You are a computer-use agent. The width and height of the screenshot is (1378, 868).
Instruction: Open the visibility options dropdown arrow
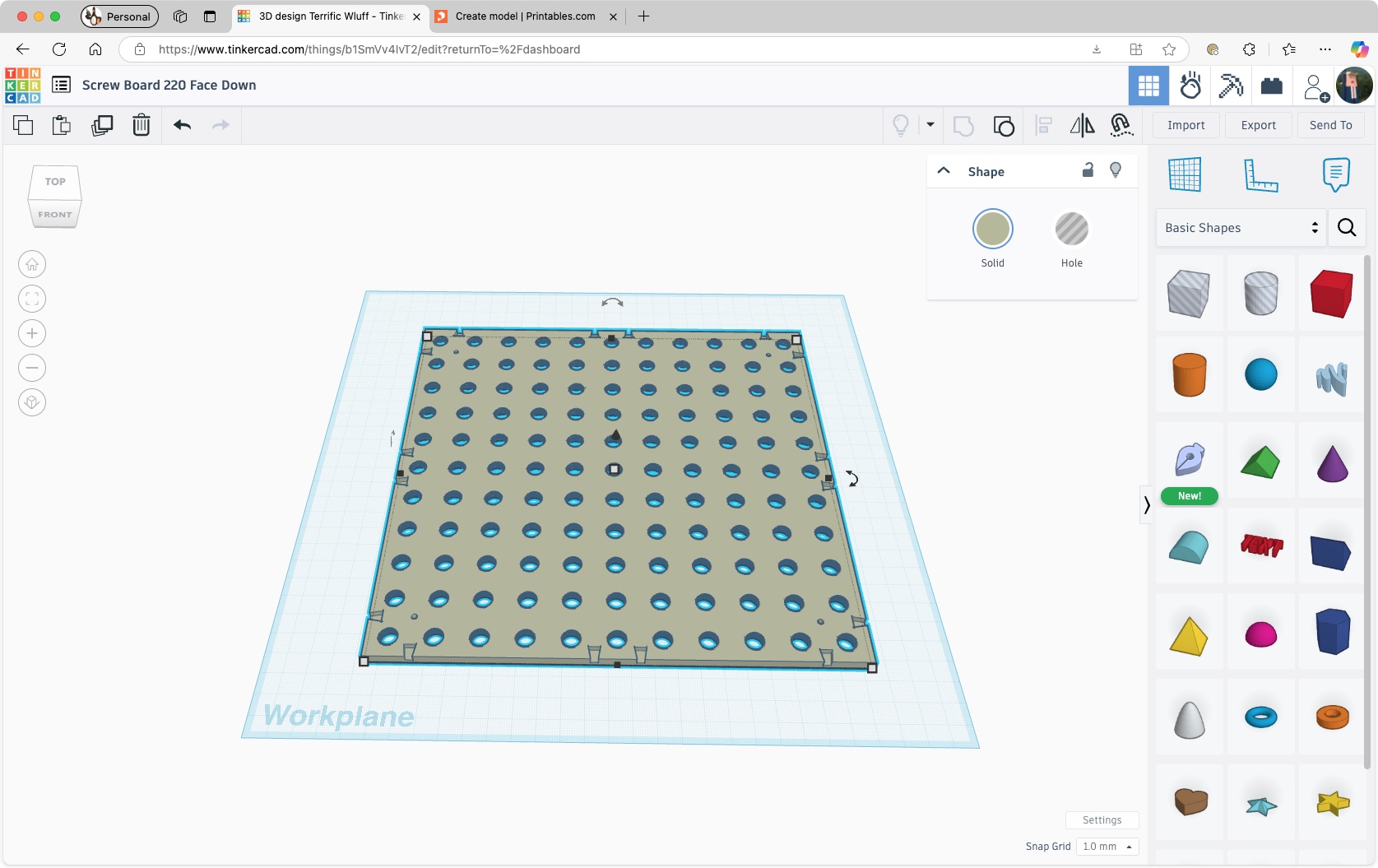930,125
